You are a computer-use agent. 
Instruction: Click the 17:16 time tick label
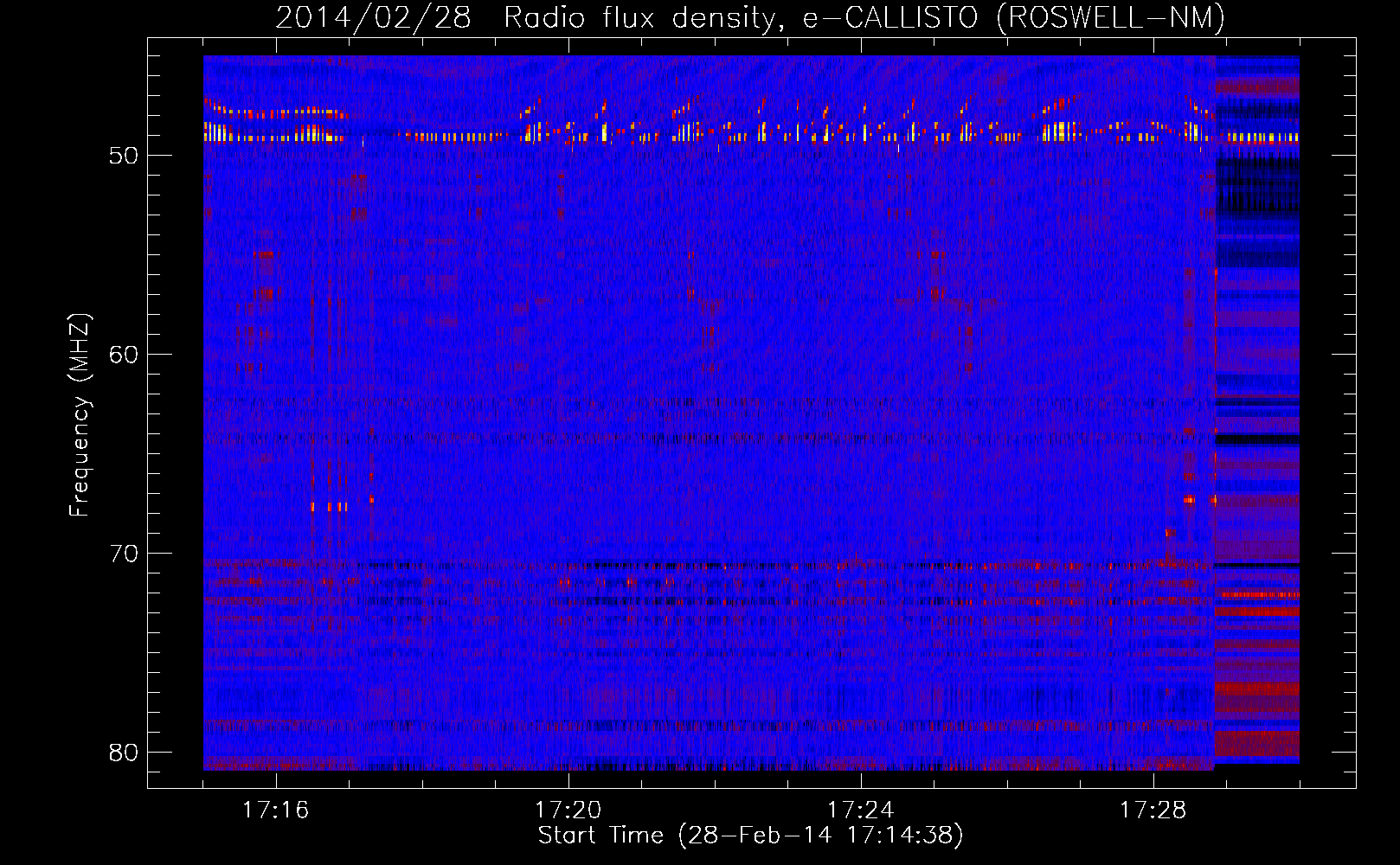pos(275,811)
